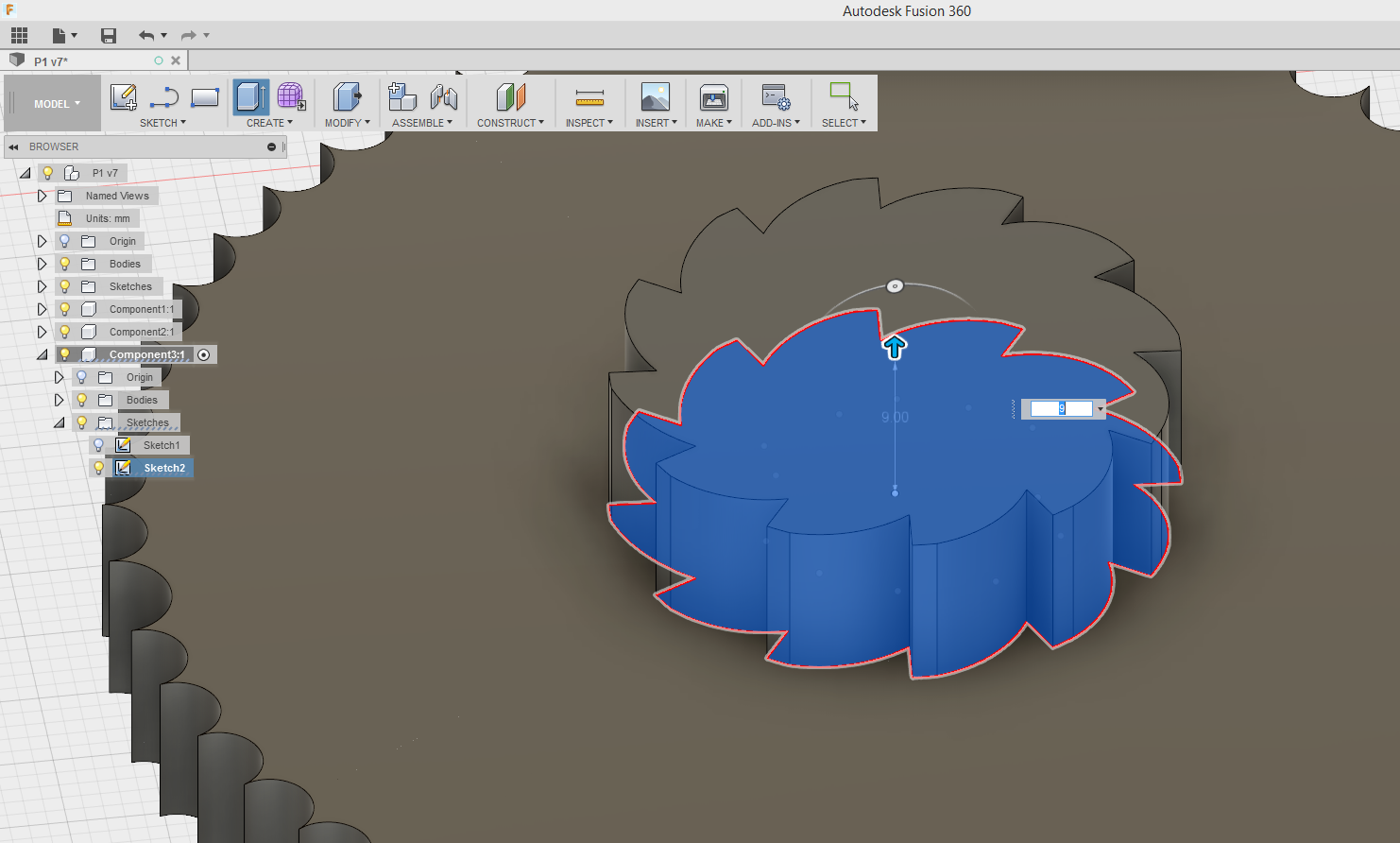Select the Press Pull modify tool
This screenshot has height=843, width=1400.
point(348,97)
